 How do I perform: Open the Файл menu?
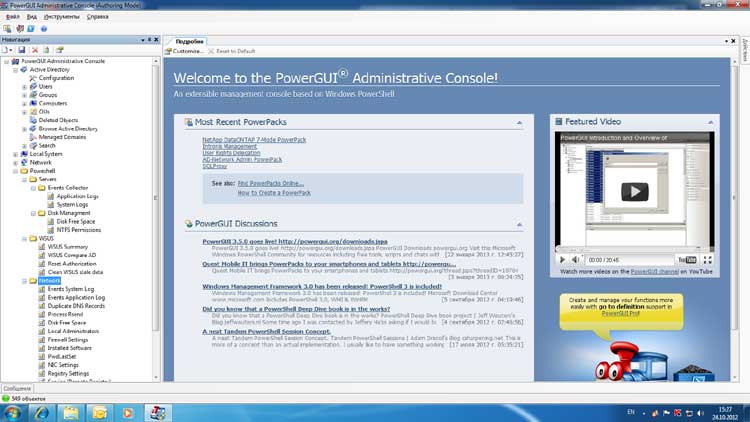point(12,17)
